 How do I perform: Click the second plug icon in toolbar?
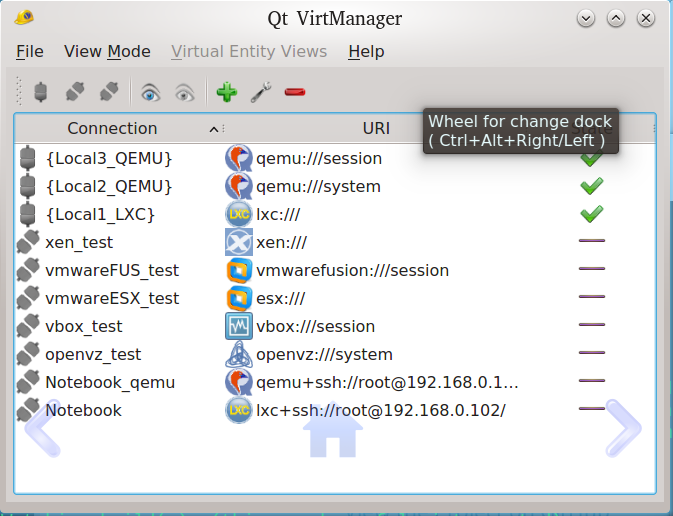pyautogui.click(x=75, y=92)
